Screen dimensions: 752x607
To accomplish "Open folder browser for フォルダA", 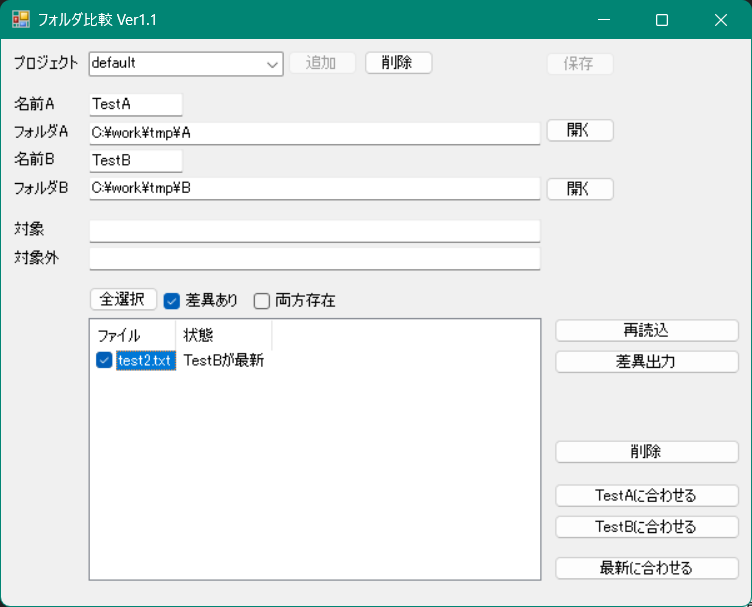I will pos(579,131).
